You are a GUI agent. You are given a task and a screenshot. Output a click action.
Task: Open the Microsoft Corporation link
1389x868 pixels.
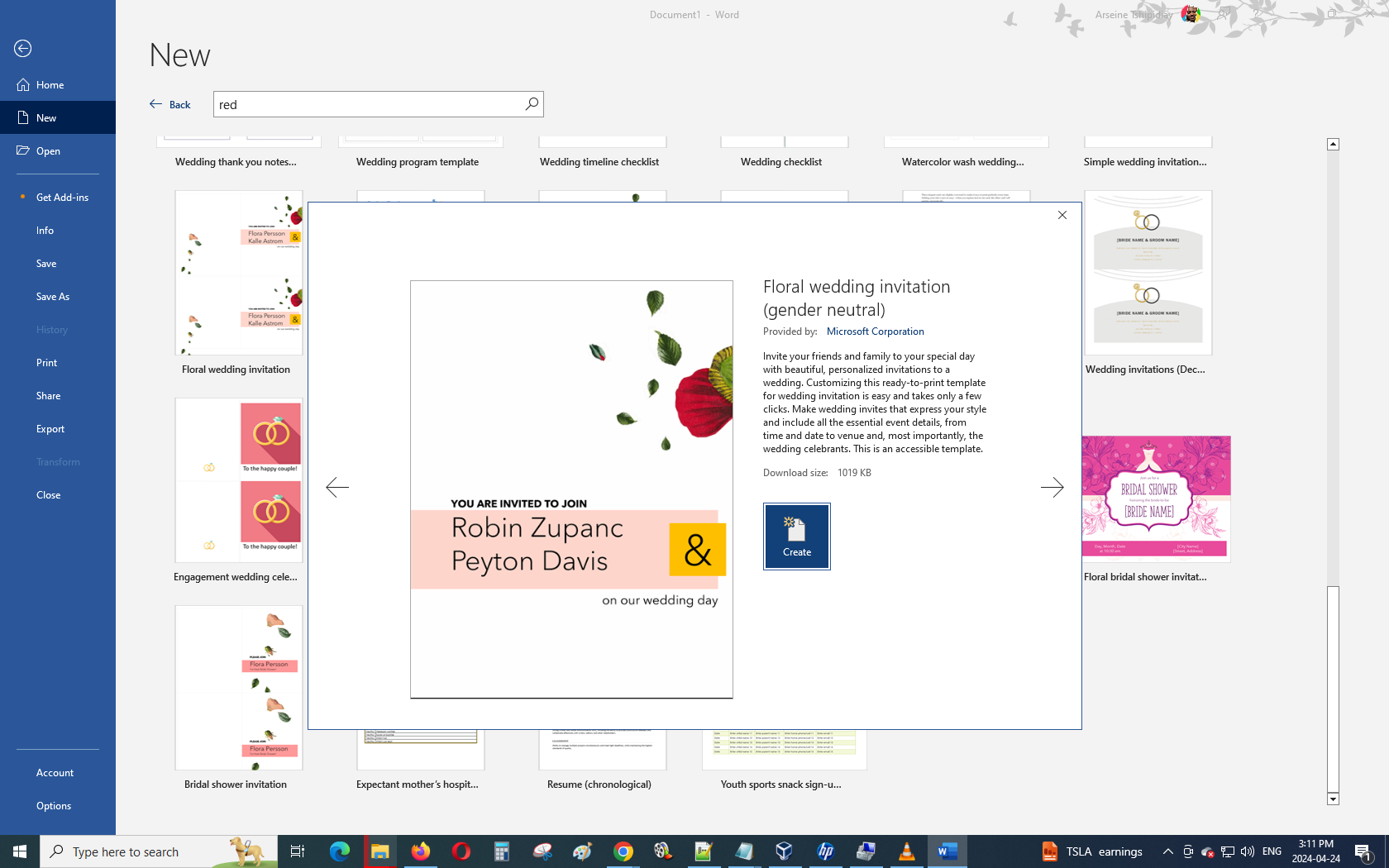(x=875, y=331)
